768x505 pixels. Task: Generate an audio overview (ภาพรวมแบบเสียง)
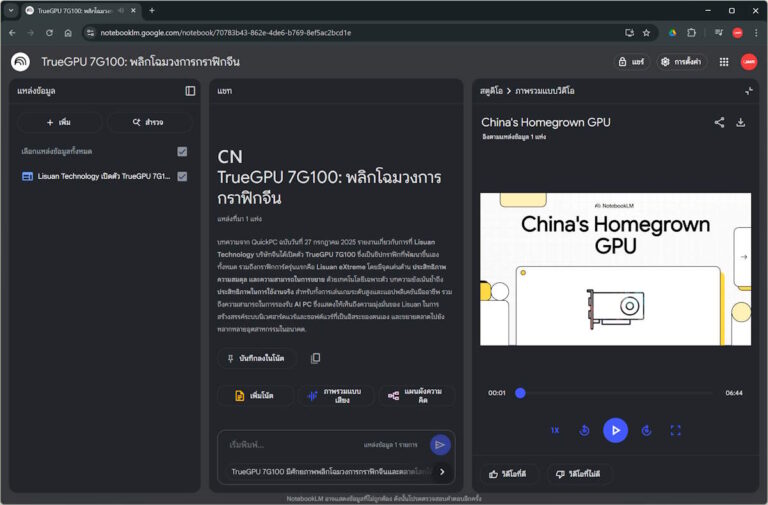tap(336, 396)
